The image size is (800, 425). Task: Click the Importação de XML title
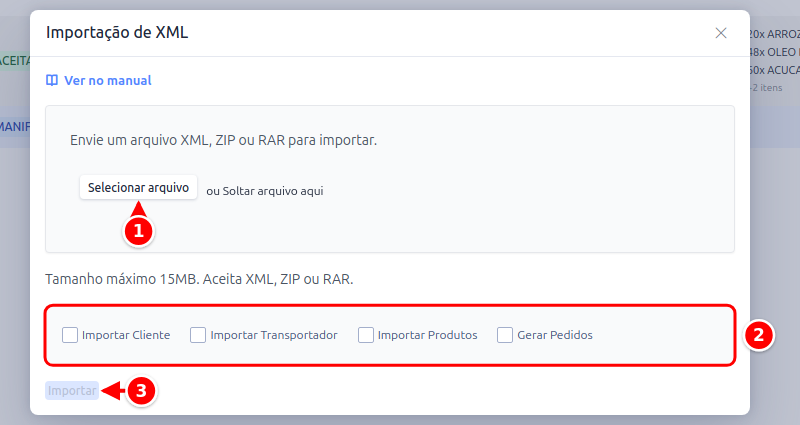117,33
